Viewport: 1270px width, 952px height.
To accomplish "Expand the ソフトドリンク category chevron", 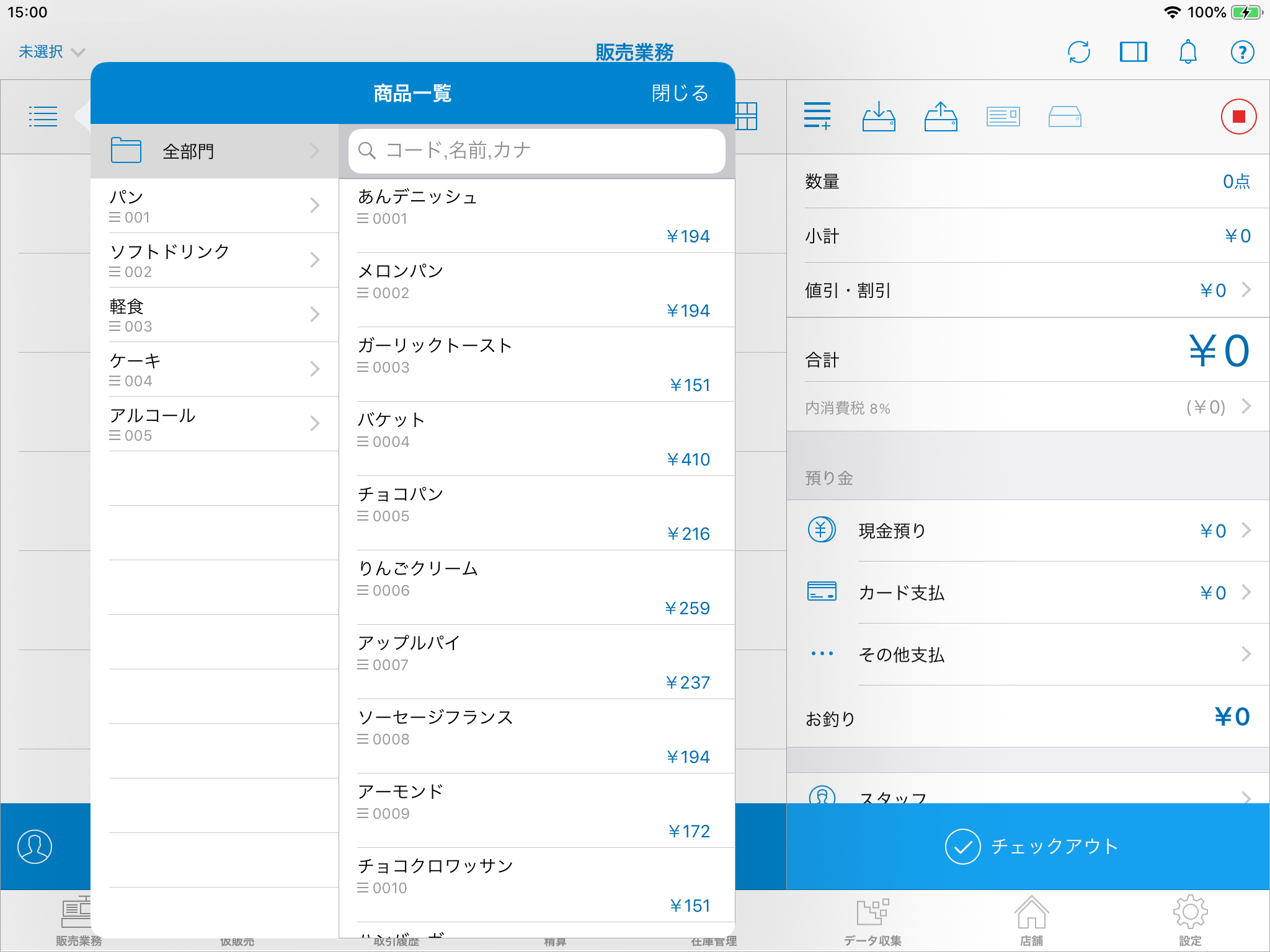I will [315, 260].
